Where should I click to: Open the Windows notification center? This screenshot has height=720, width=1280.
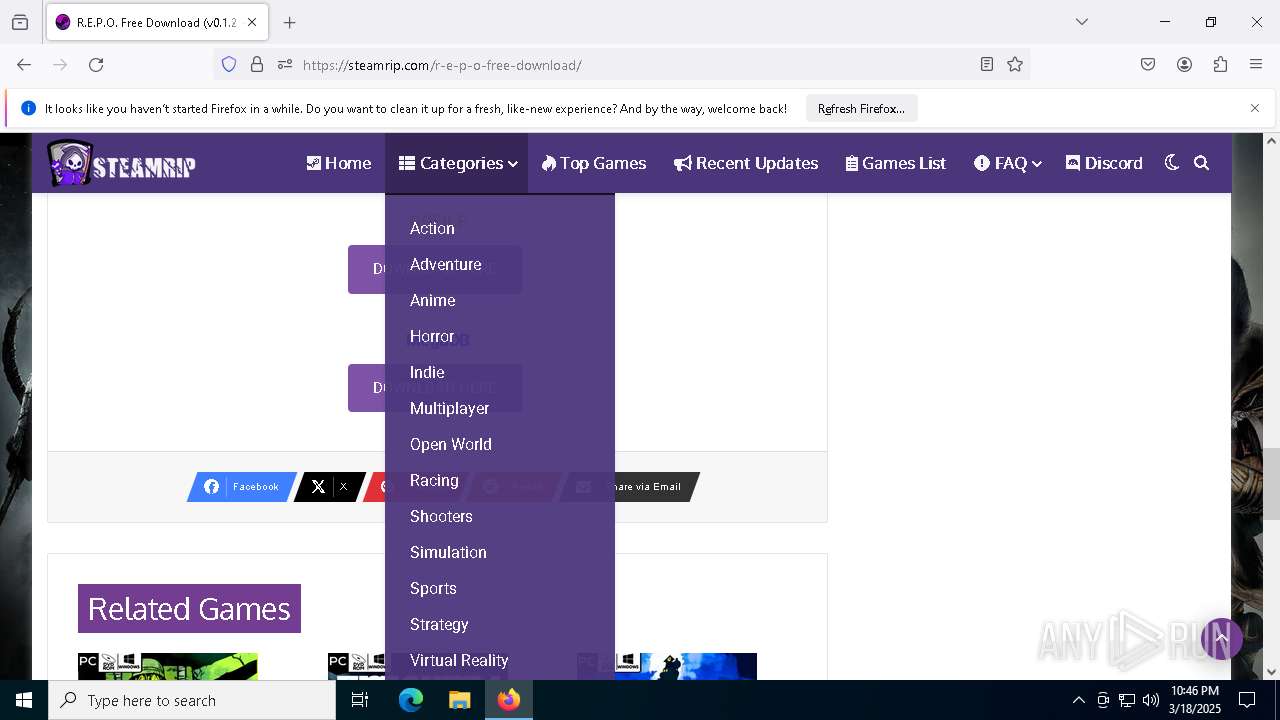point(1247,700)
